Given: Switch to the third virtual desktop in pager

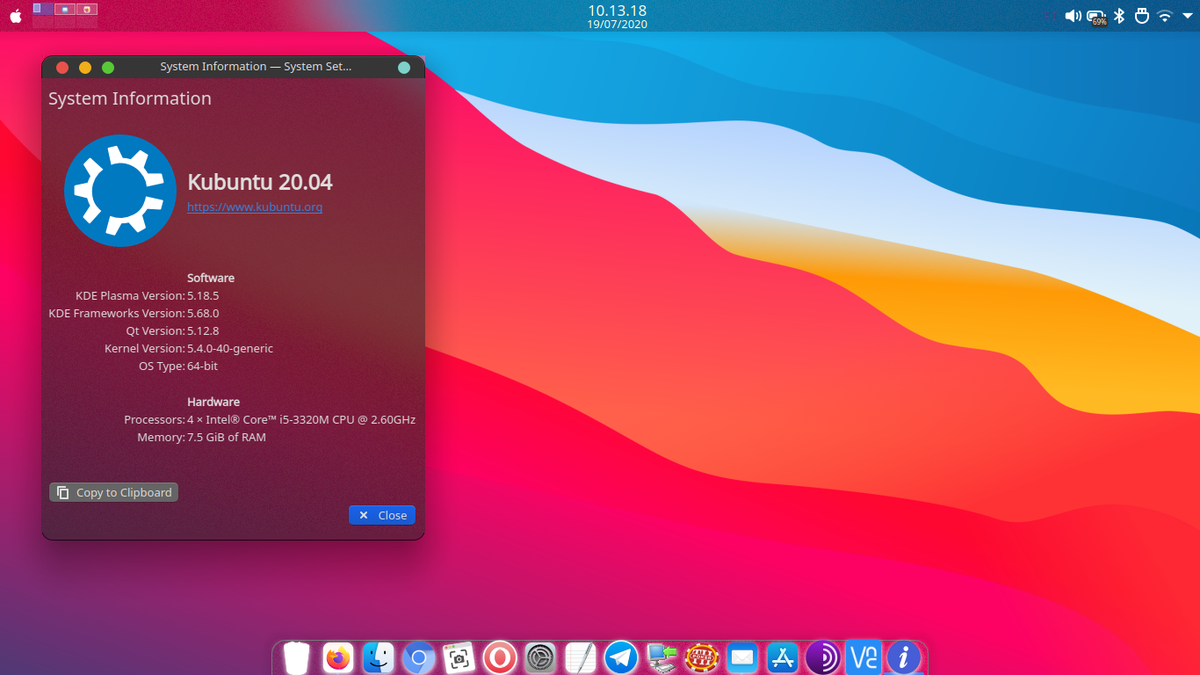Looking at the screenshot, I should 87,9.
